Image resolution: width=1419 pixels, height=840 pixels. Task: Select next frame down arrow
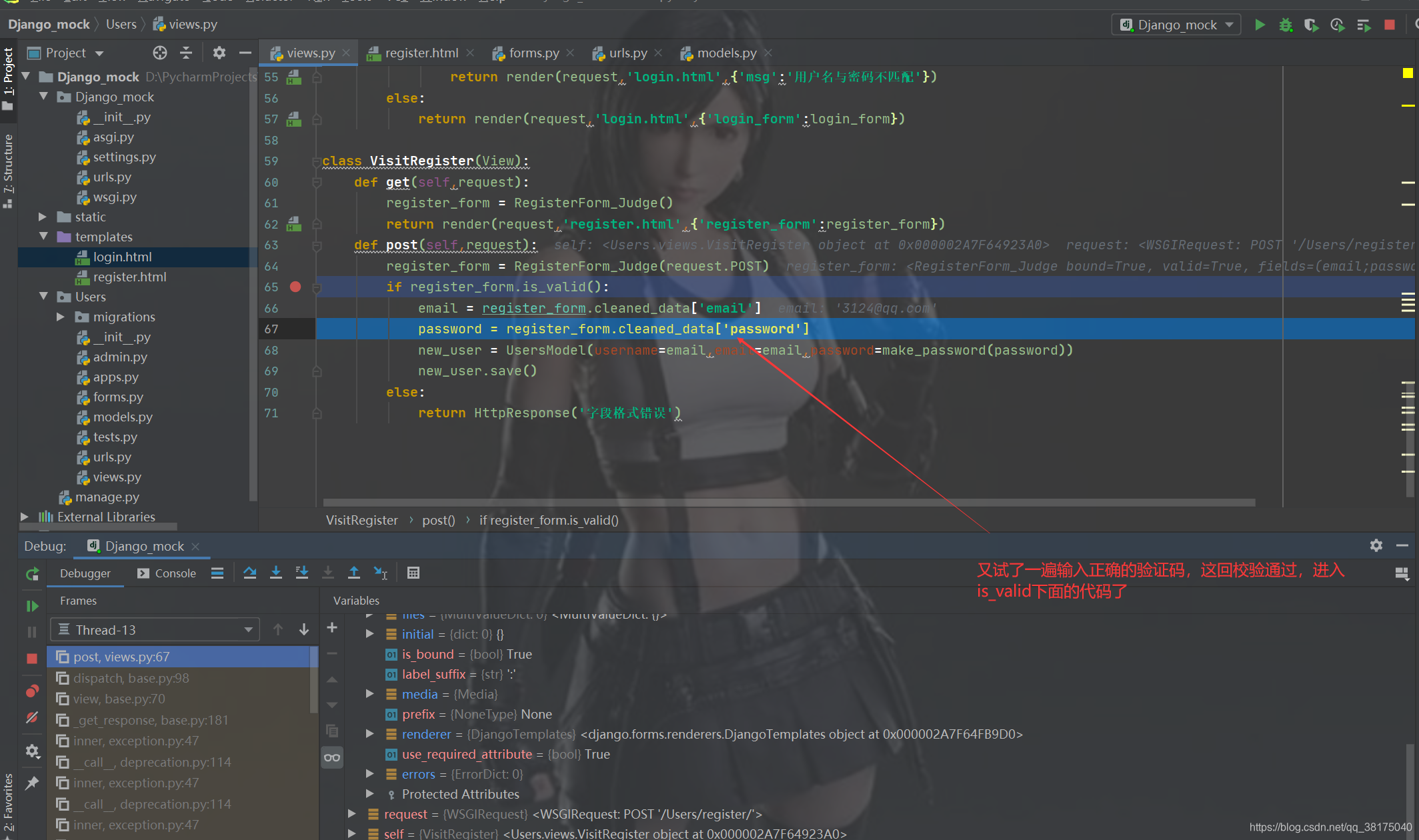tap(304, 629)
